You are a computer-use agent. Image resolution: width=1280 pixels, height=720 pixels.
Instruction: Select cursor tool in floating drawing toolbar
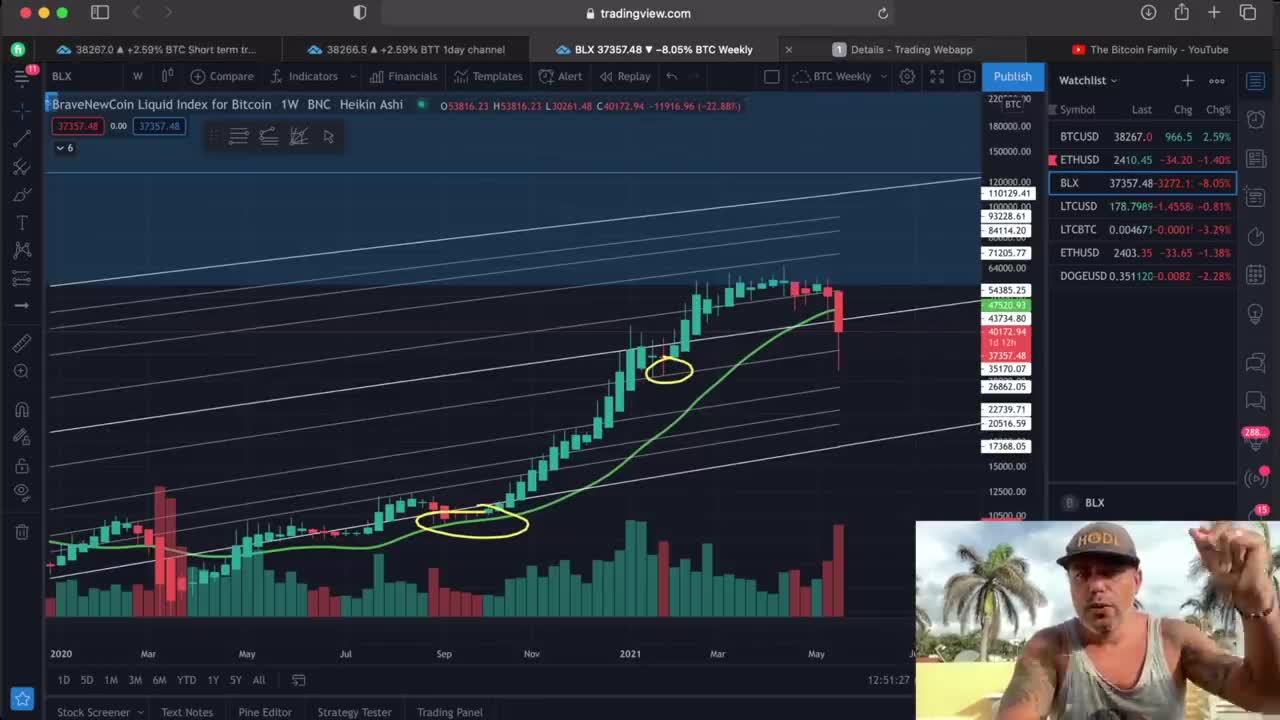tap(328, 137)
